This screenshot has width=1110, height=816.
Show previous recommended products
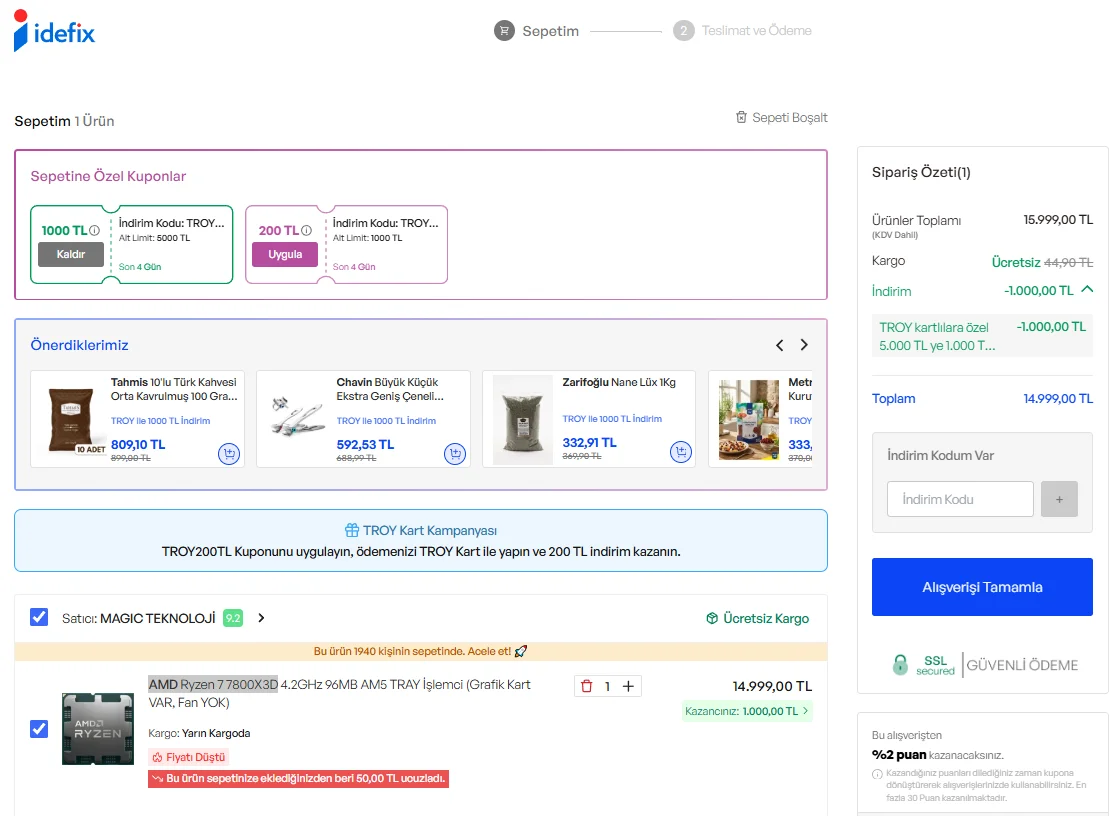(779, 345)
